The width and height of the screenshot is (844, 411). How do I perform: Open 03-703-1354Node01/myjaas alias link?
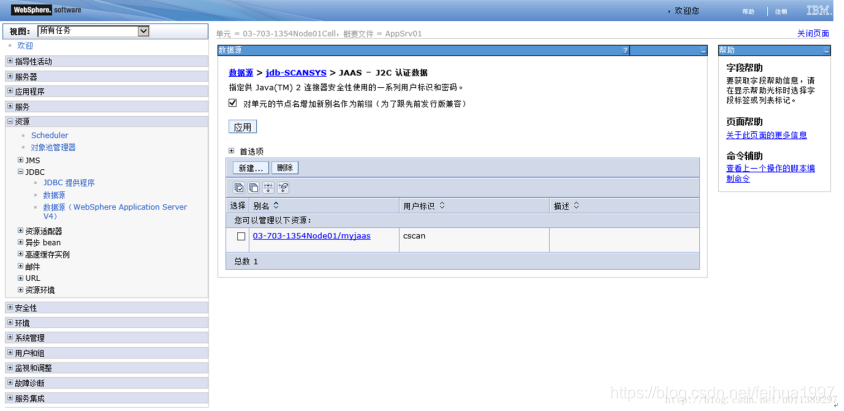click(x=312, y=236)
